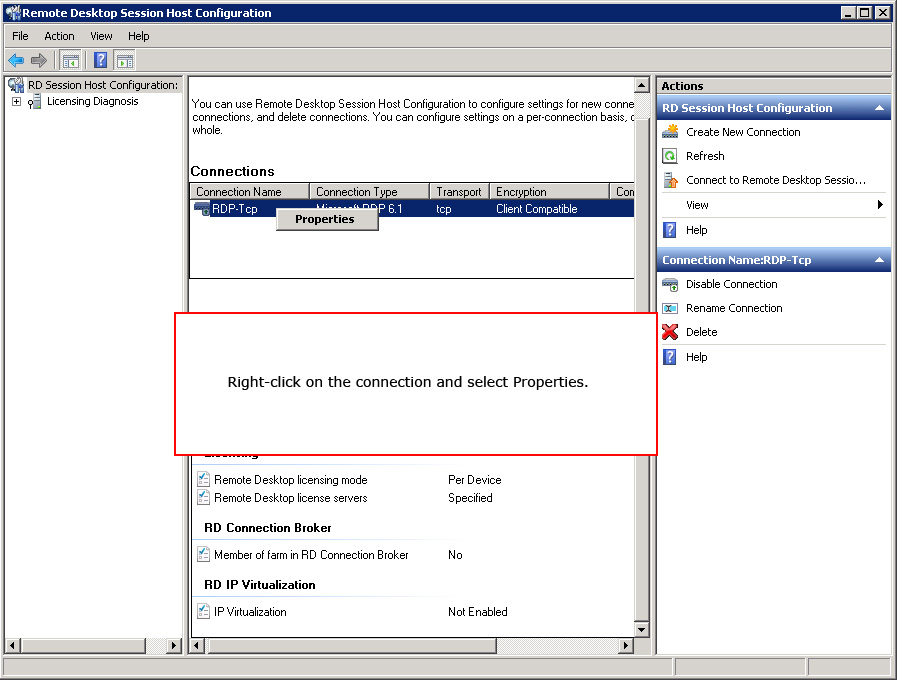Open the blue question mark Help toolbar icon

pos(101,60)
